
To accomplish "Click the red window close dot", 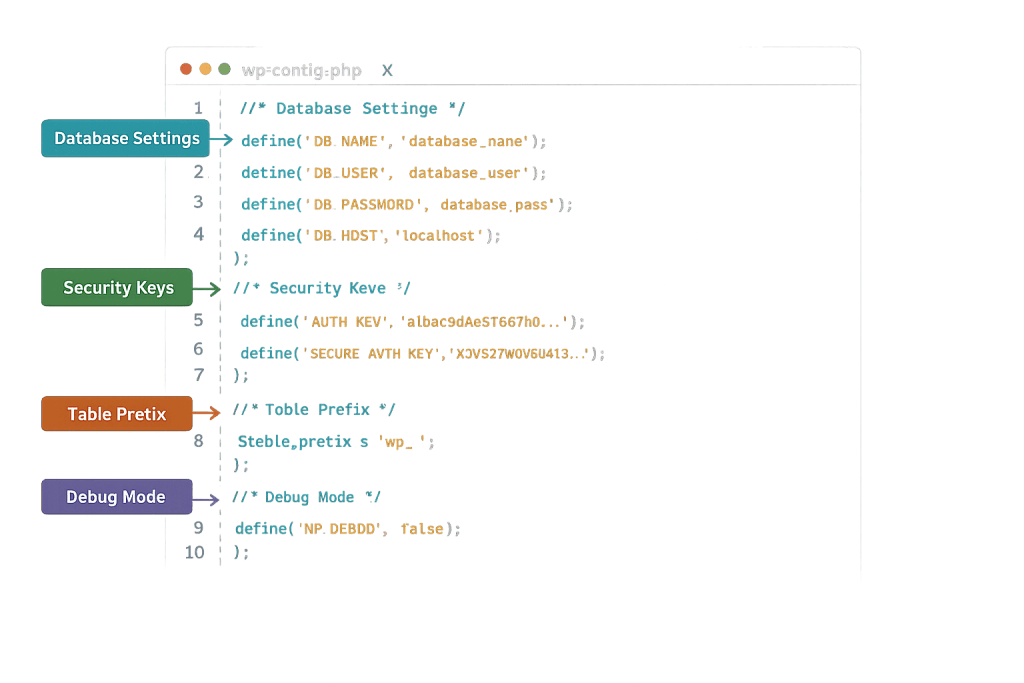I will 186,69.
